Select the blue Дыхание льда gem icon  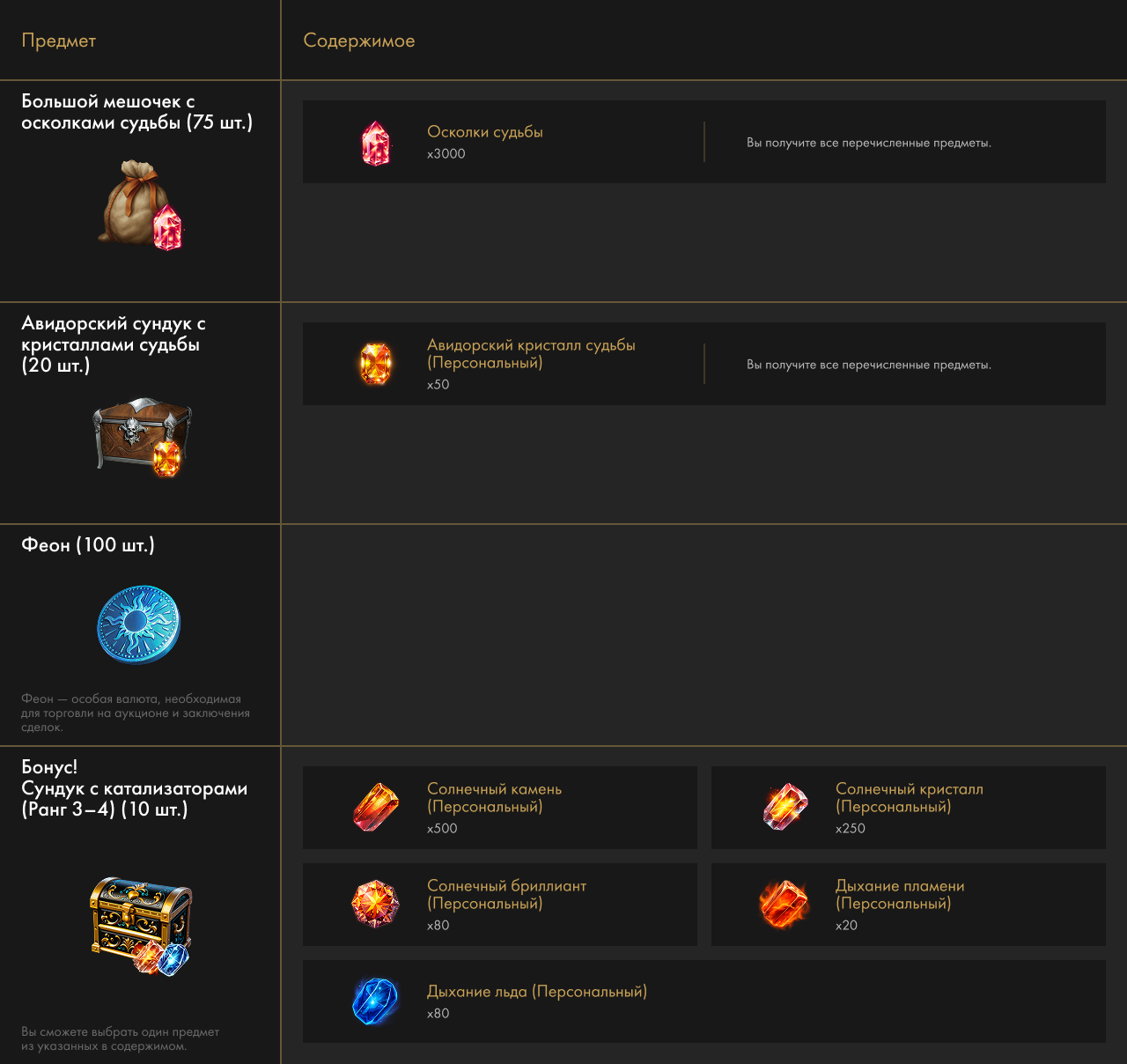pos(376,1001)
